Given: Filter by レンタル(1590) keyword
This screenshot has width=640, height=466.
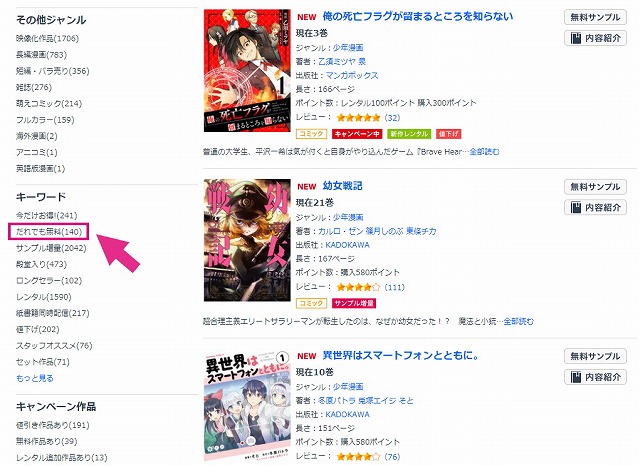Looking at the screenshot, I should click(44, 297).
